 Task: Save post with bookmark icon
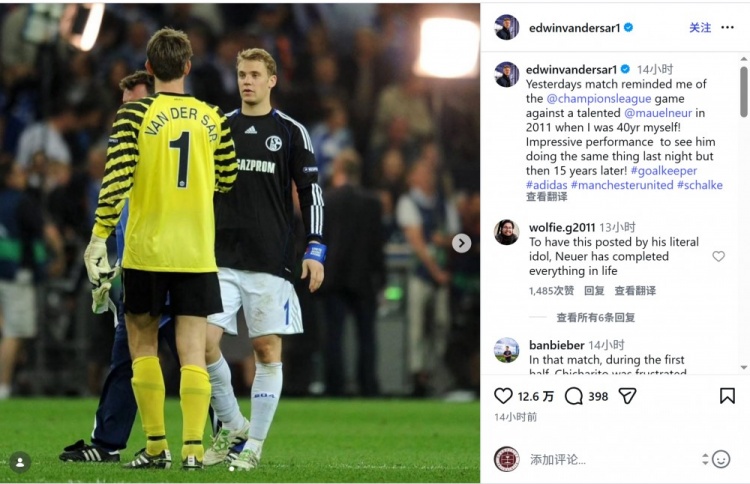[727, 396]
